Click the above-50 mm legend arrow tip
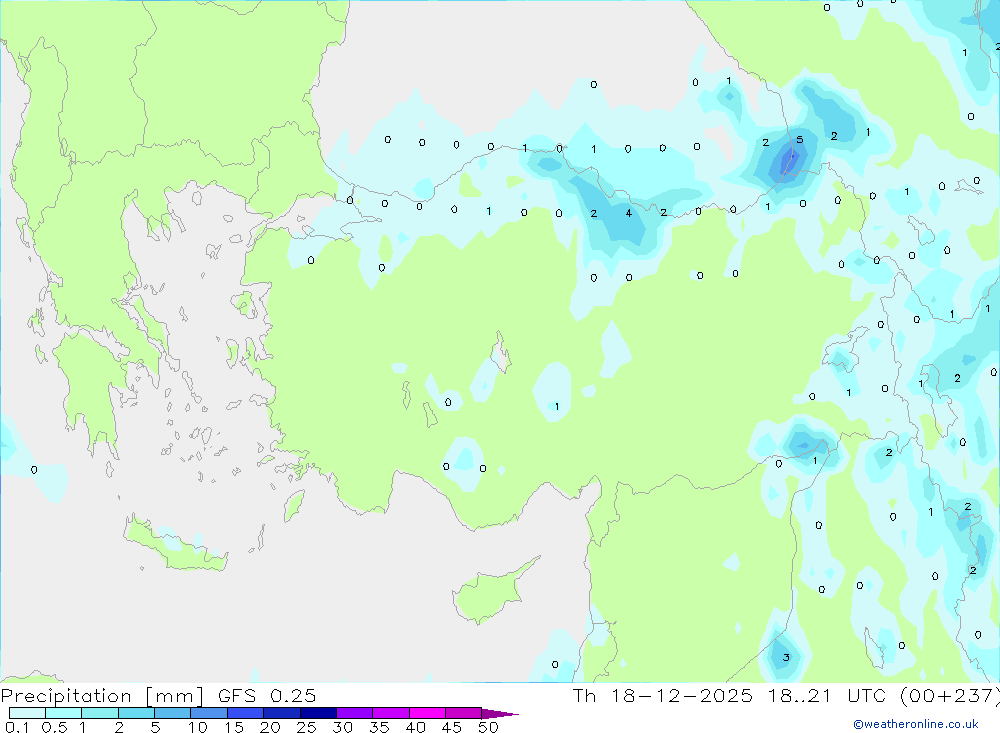 [500, 713]
